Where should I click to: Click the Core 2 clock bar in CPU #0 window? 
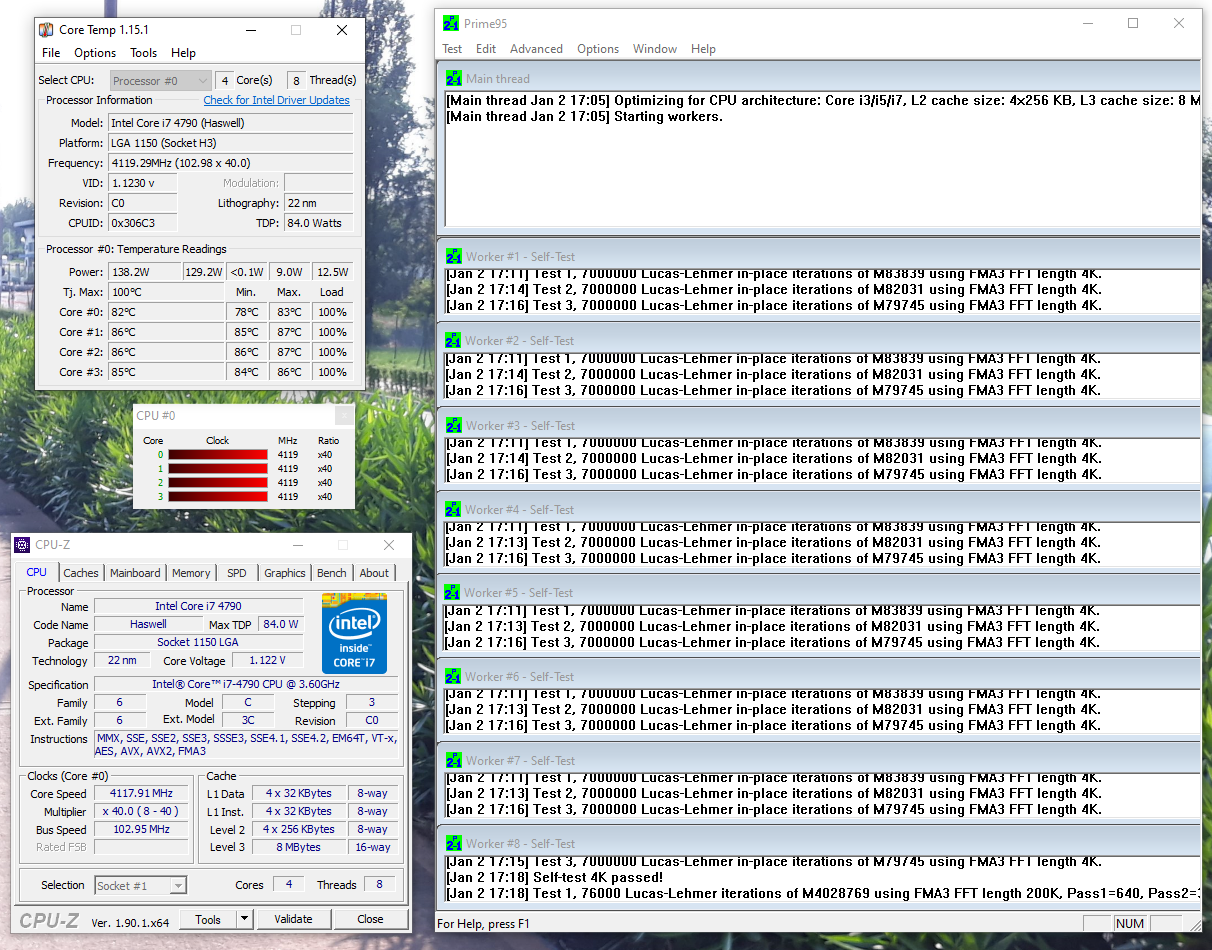[x=218, y=482]
